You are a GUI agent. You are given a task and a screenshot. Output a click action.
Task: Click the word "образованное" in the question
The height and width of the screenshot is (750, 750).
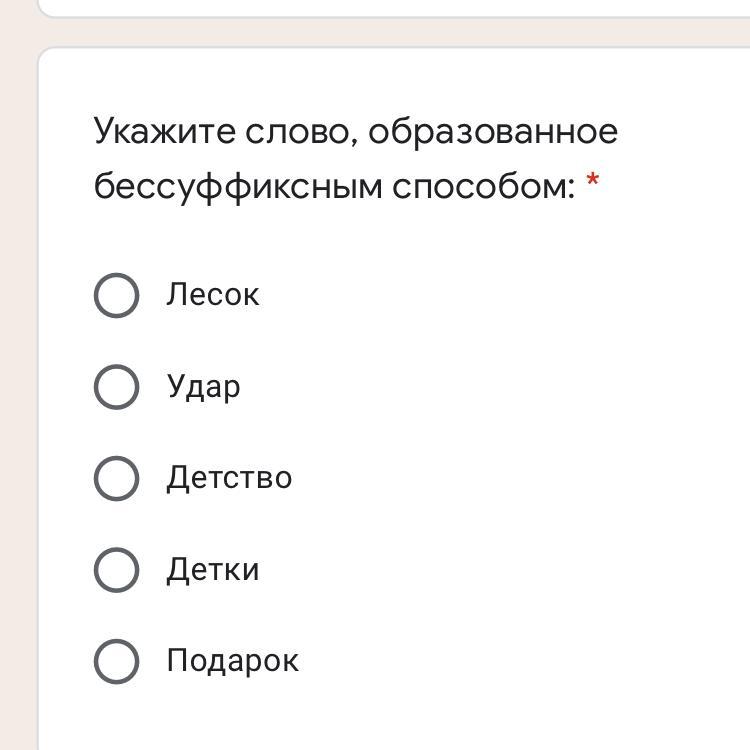[493, 132]
